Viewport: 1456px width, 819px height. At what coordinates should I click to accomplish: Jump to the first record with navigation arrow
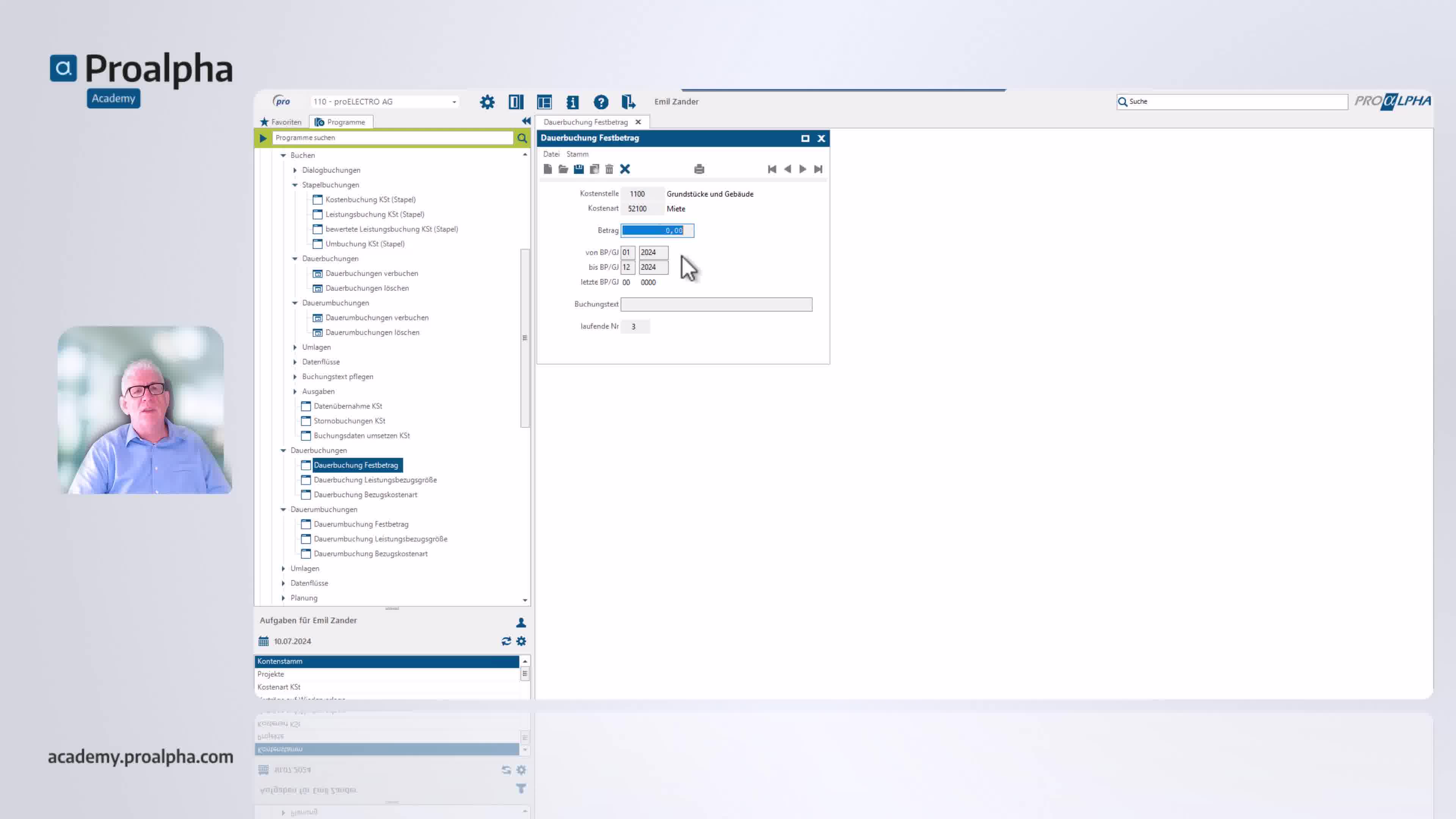pos(772,169)
